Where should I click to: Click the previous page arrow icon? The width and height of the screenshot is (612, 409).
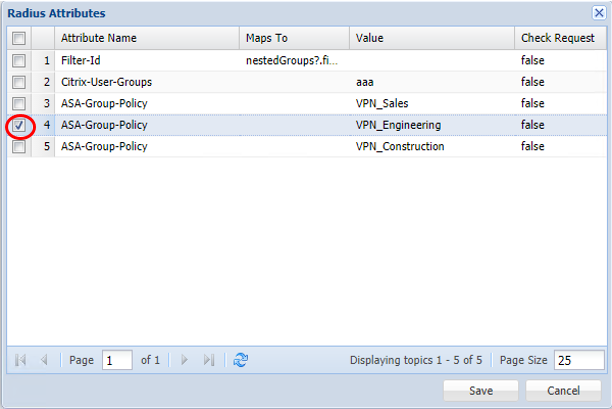pos(44,360)
